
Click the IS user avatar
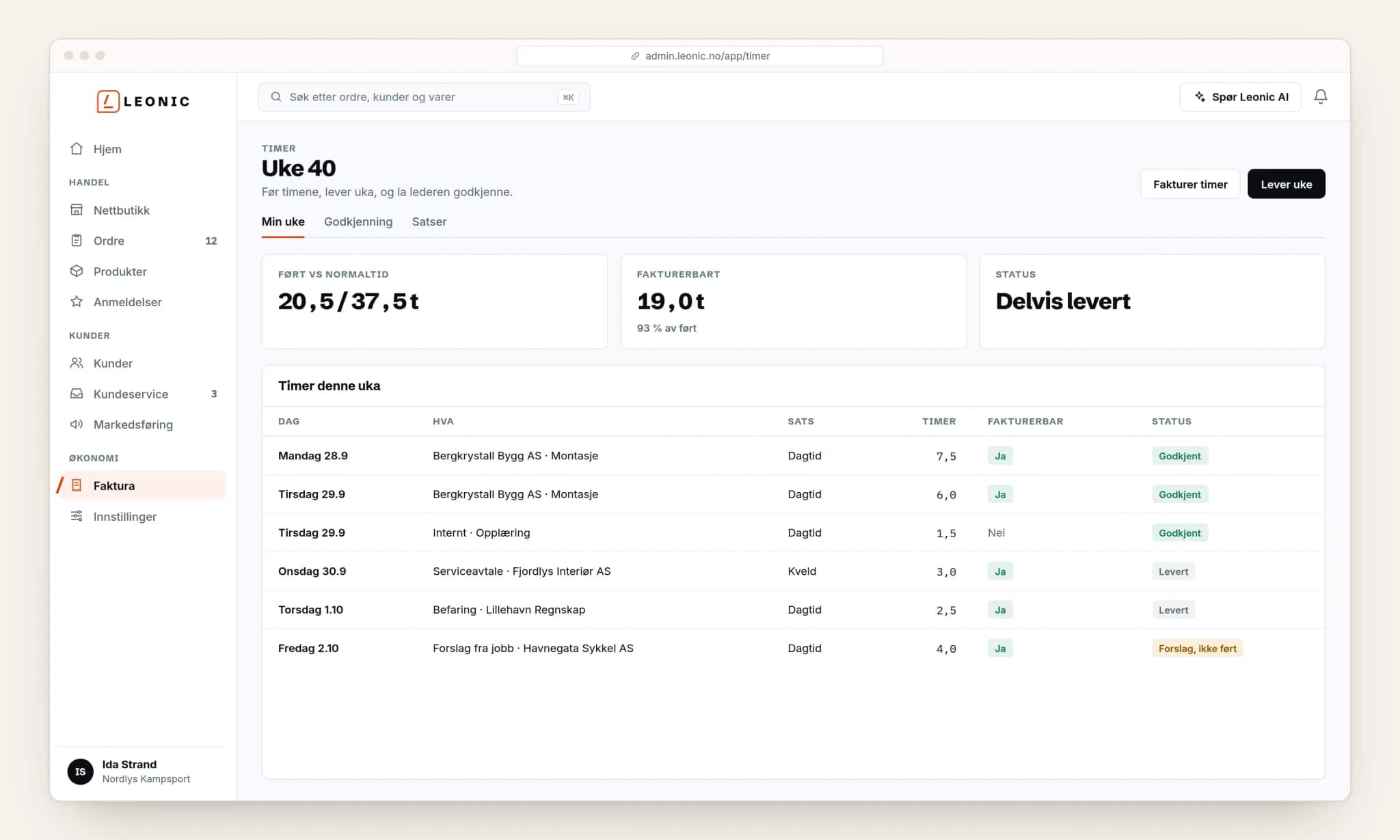[x=81, y=772]
